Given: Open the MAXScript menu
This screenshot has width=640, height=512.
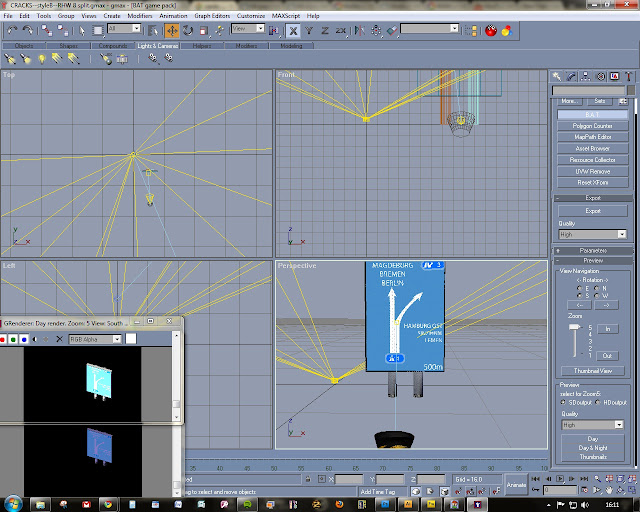Looking at the screenshot, I should point(286,16).
